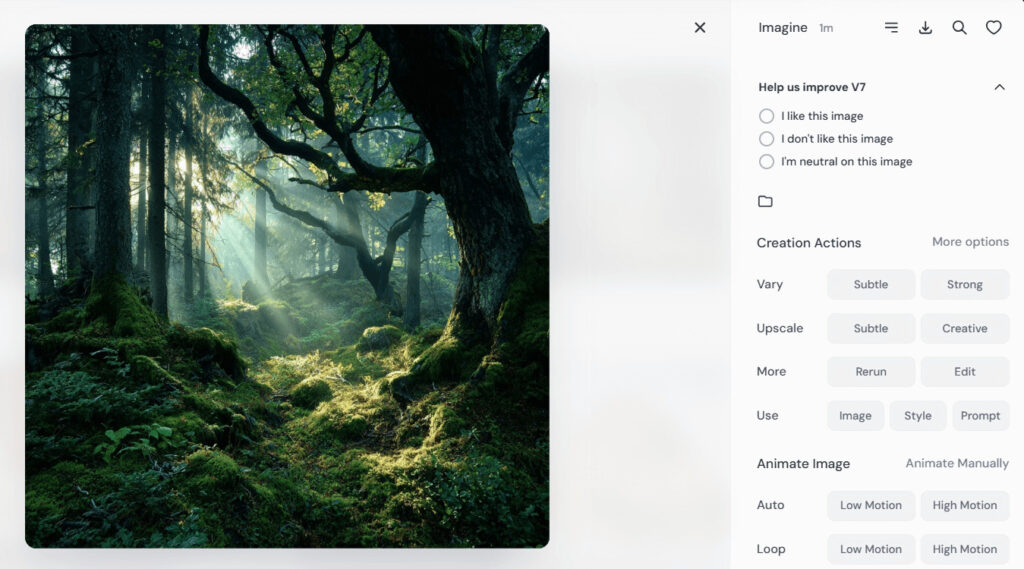Click Upscale Creative button
Viewport: 1024px width, 569px height.
[965, 328]
